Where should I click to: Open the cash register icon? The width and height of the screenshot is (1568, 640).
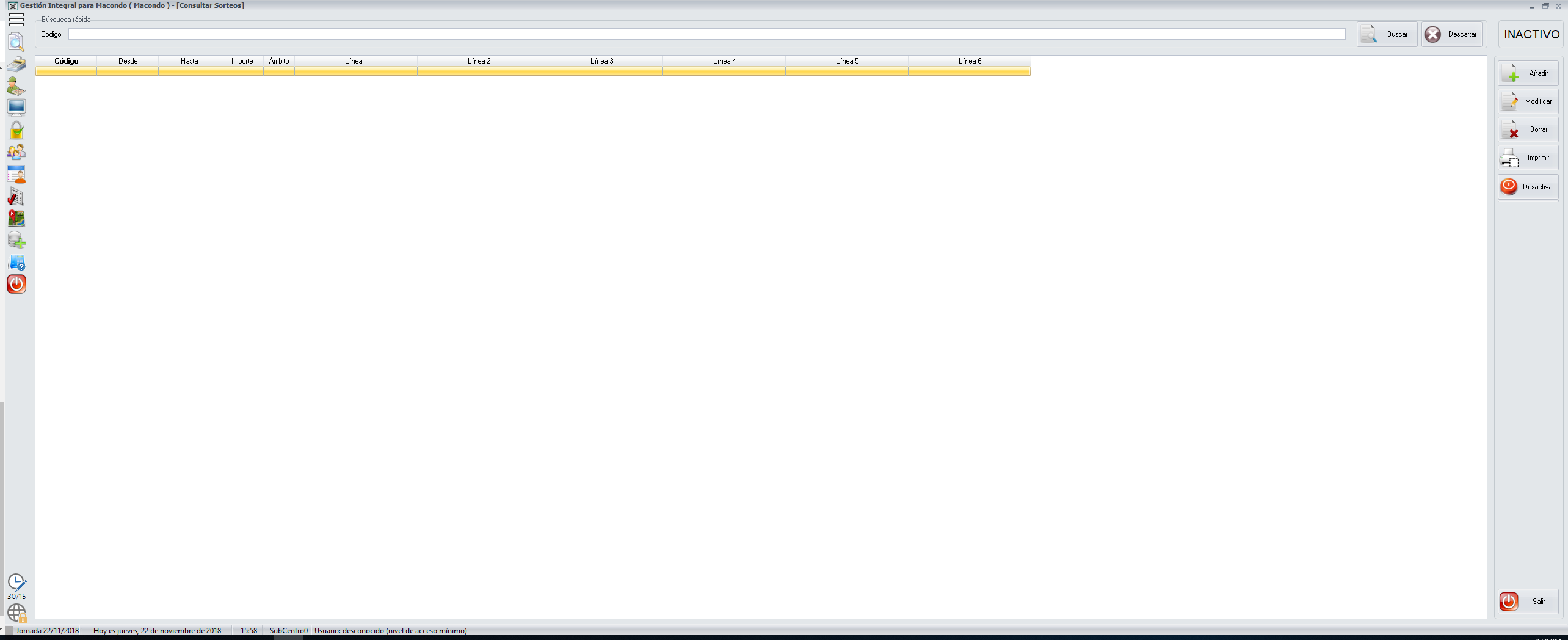(x=16, y=64)
